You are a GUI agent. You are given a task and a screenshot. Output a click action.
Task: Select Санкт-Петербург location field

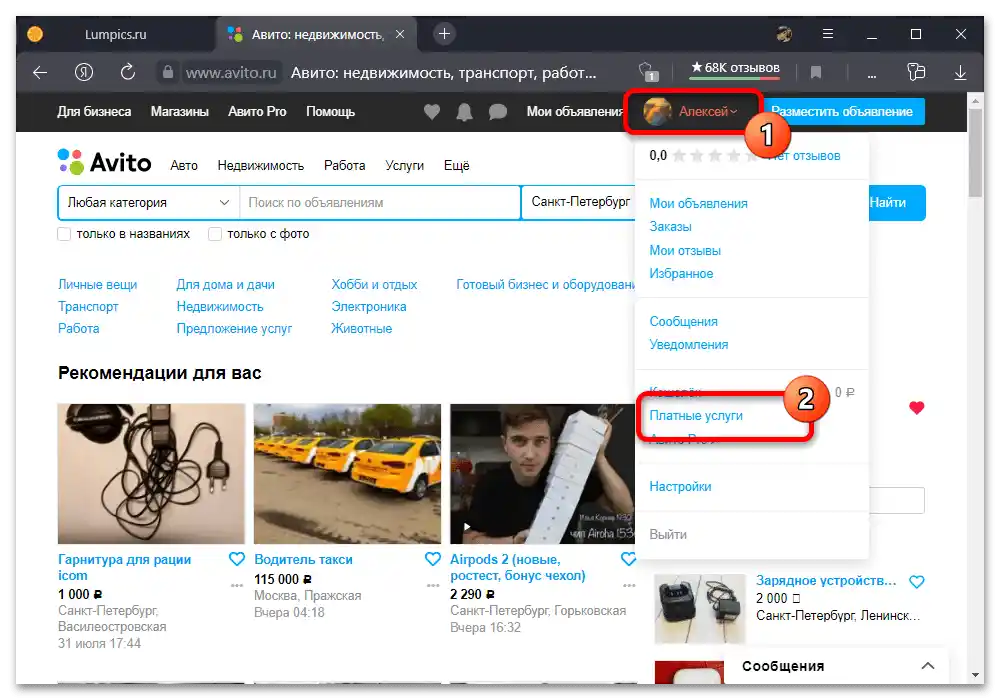point(578,203)
